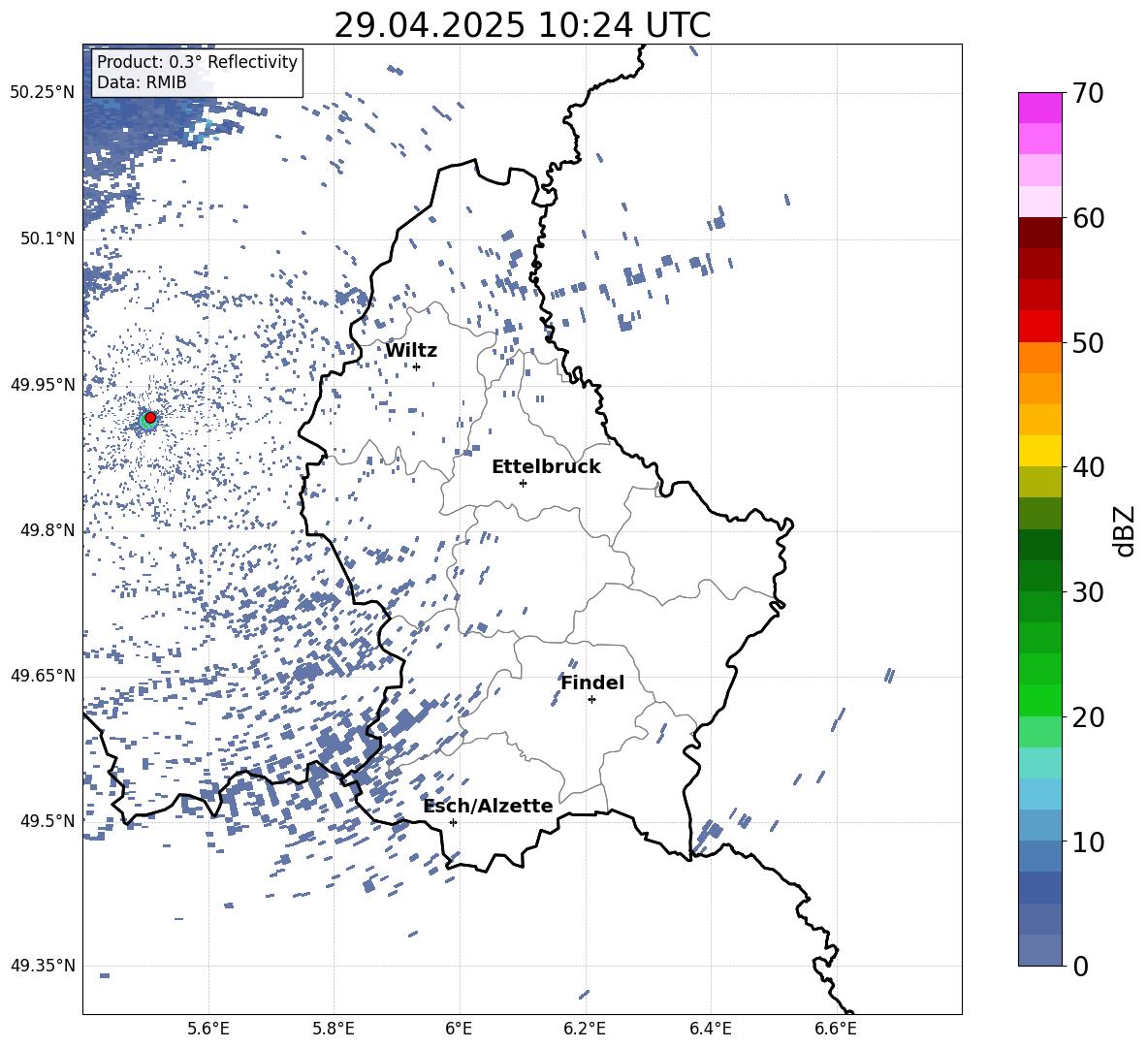Click the Product: 0.3° Reflectivity text
1148x1048 pixels.
197,62
